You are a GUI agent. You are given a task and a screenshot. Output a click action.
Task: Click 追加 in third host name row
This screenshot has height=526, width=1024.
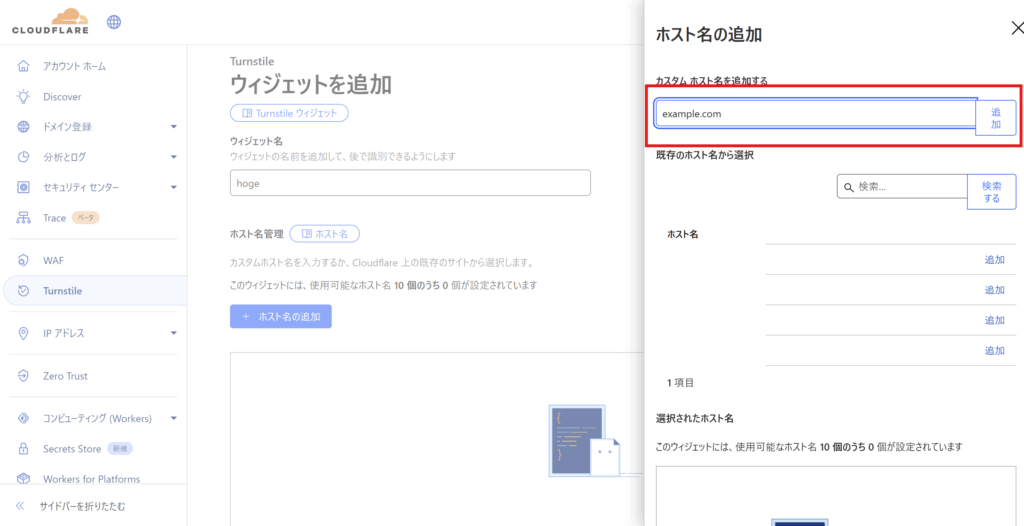[995, 320]
